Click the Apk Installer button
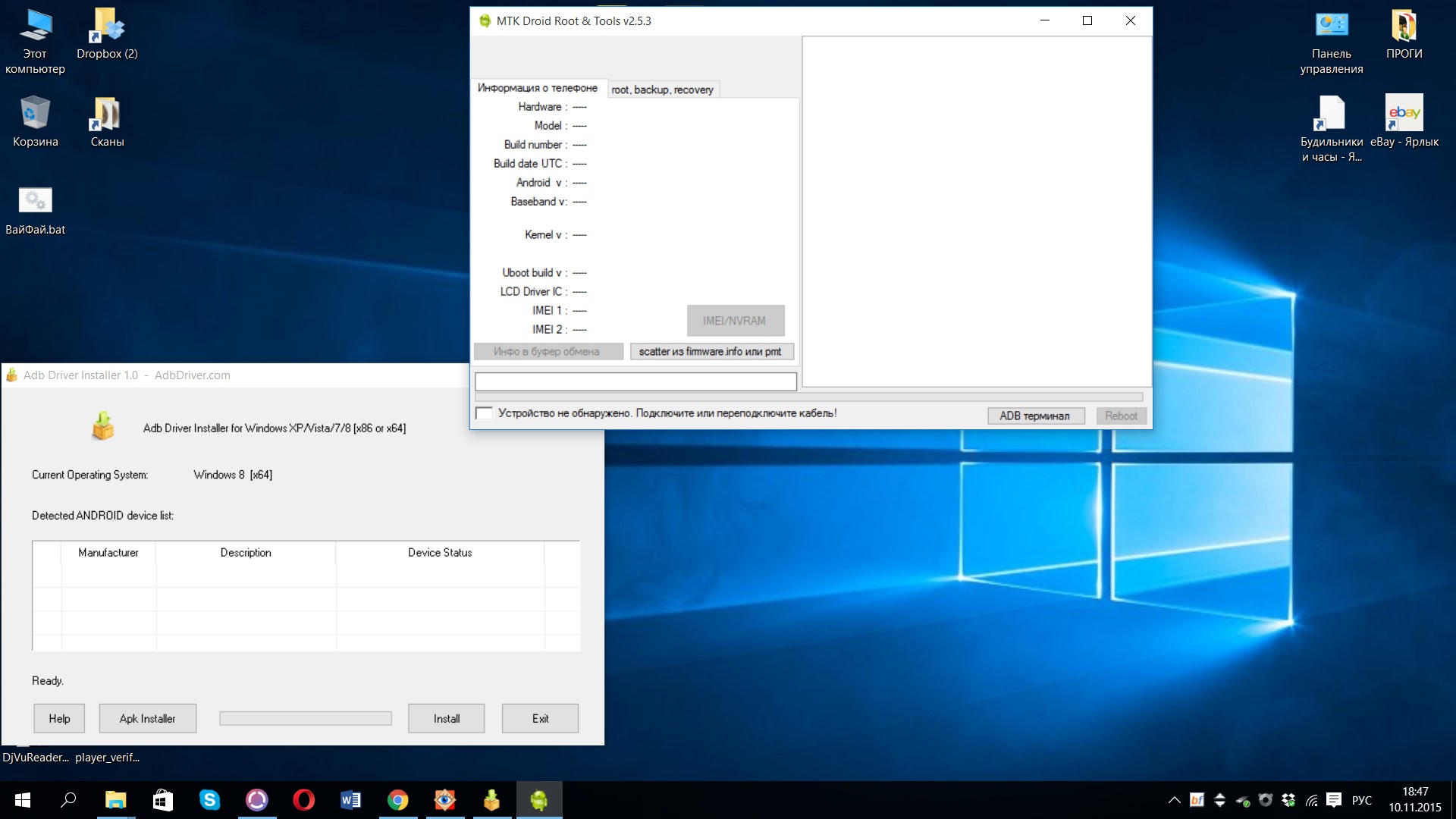1456x819 pixels. (x=147, y=718)
